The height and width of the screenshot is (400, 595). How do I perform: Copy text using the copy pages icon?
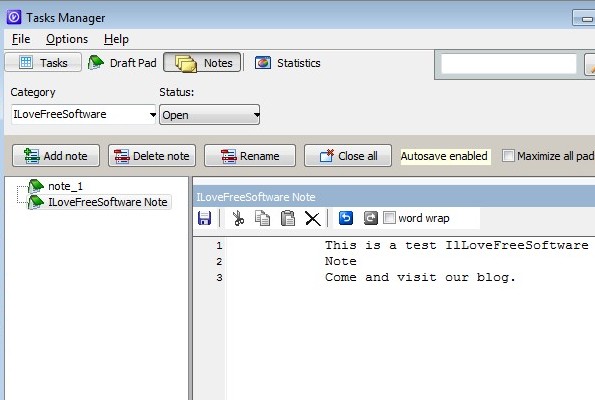tap(263, 218)
